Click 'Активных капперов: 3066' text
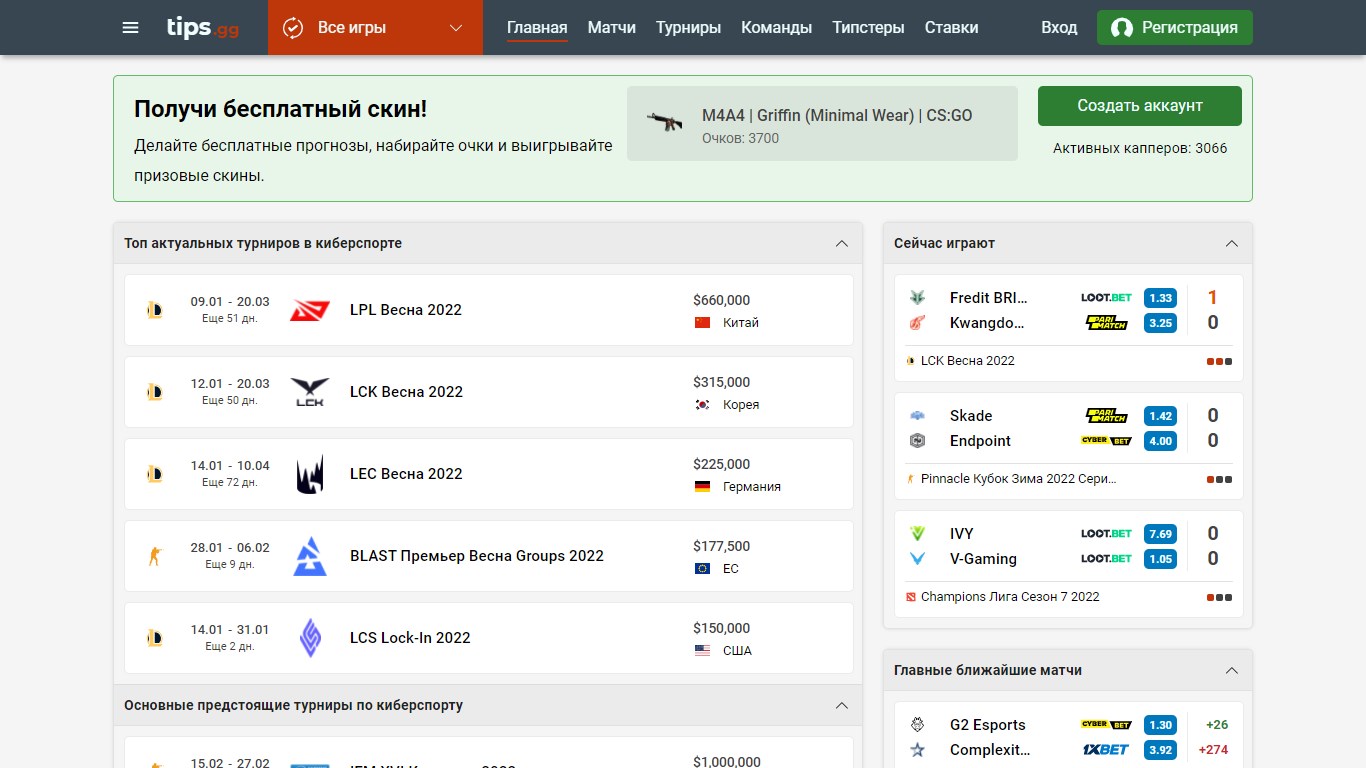Viewport: 1366px width, 768px height. tap(1140, 149)
